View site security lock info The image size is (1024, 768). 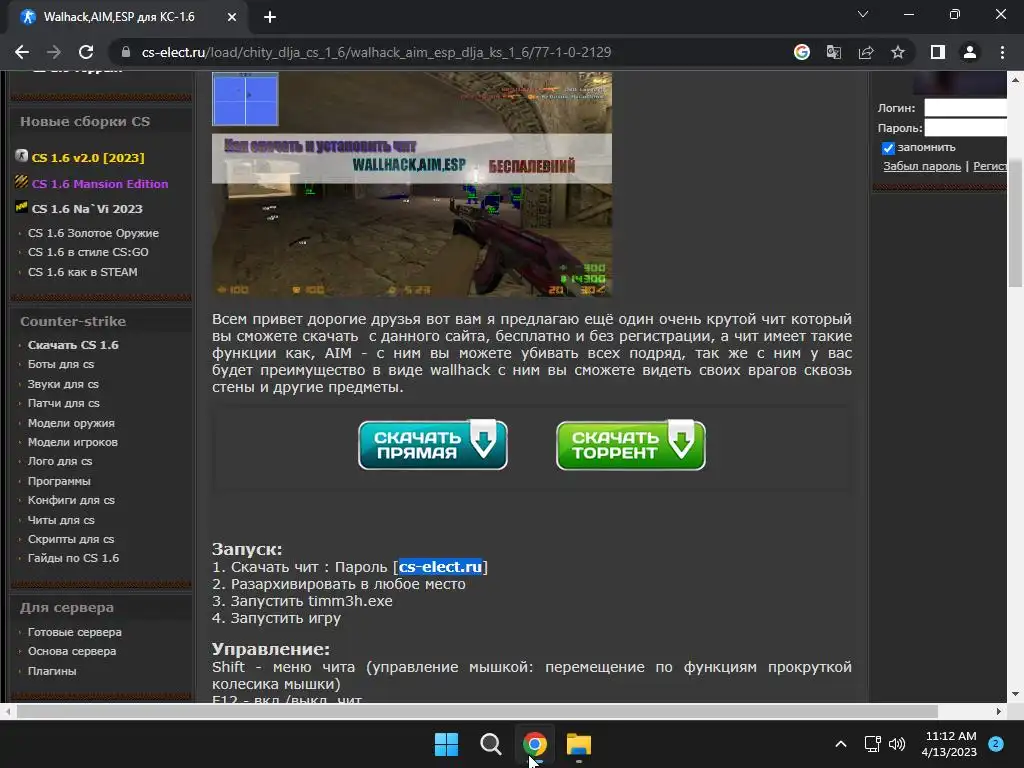pyautogui.click(x=127, y=52)
